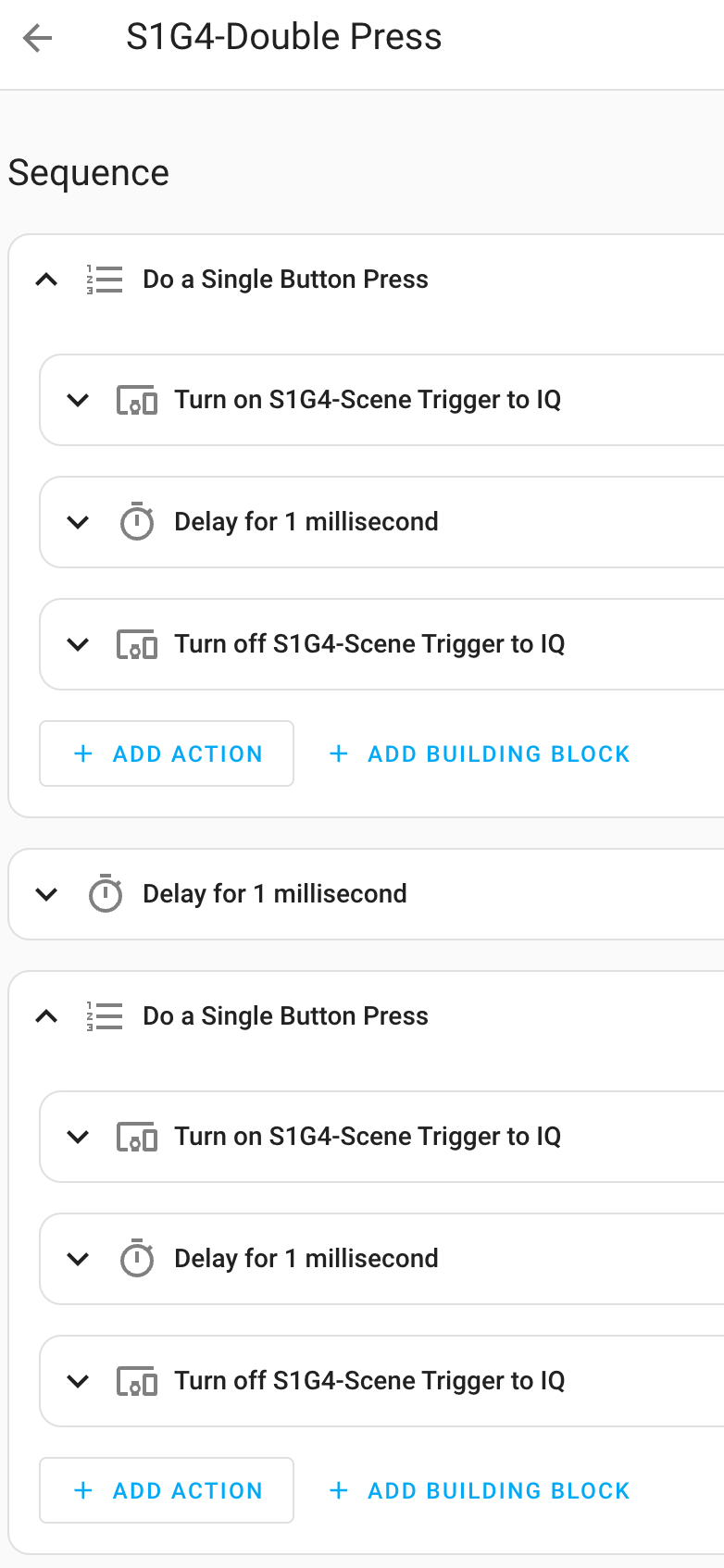The image size is (724, 1568).
Task: Click sequence list icon of second Single Button Press
Action: (105, 1015)
